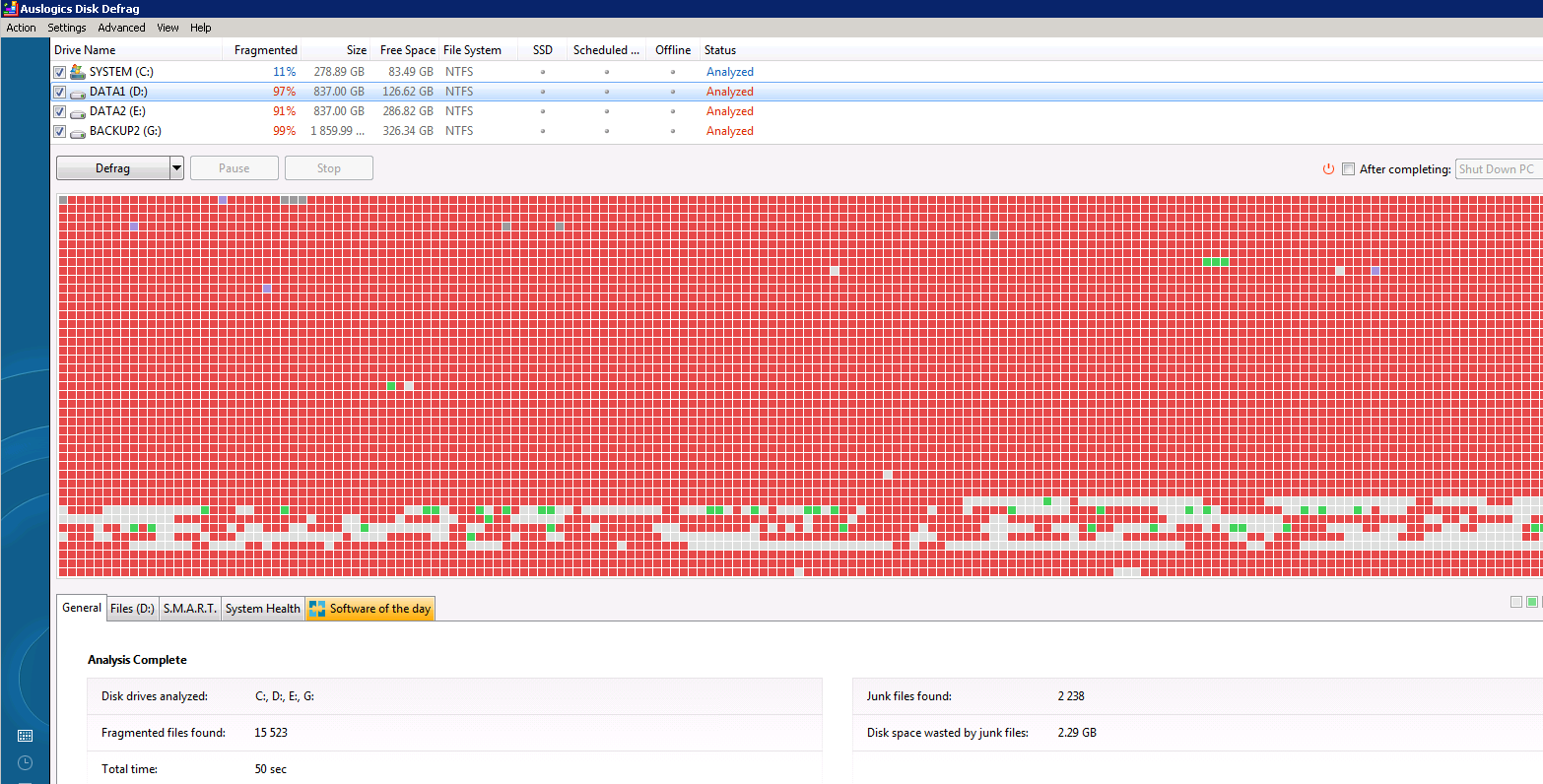Click the BACKUP2 (G:) hard drive icon
Image resolution: width=1543 pixels, height=784 pixels.
pos(78,131)
